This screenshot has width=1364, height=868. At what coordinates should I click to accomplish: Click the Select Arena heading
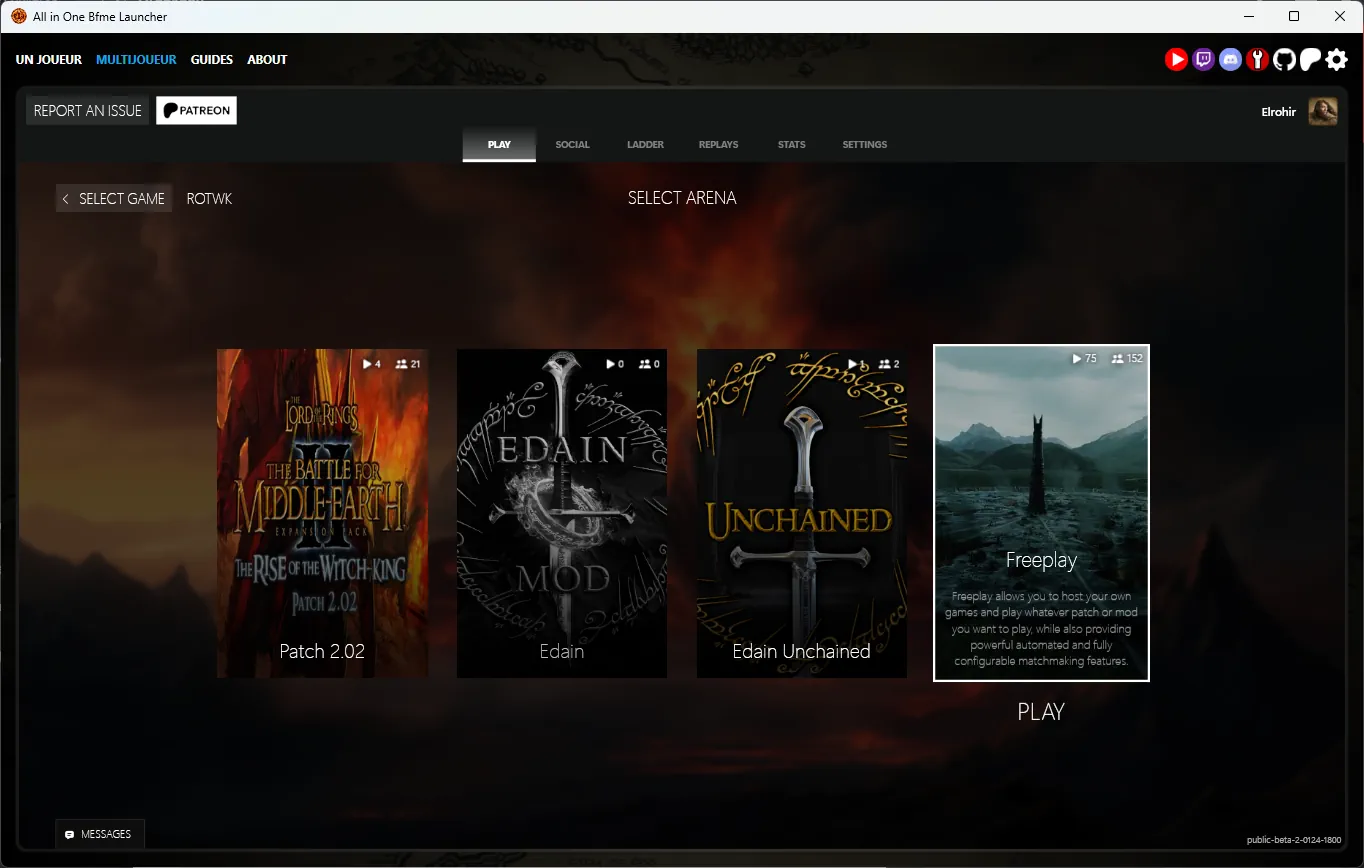click(682, 198)
